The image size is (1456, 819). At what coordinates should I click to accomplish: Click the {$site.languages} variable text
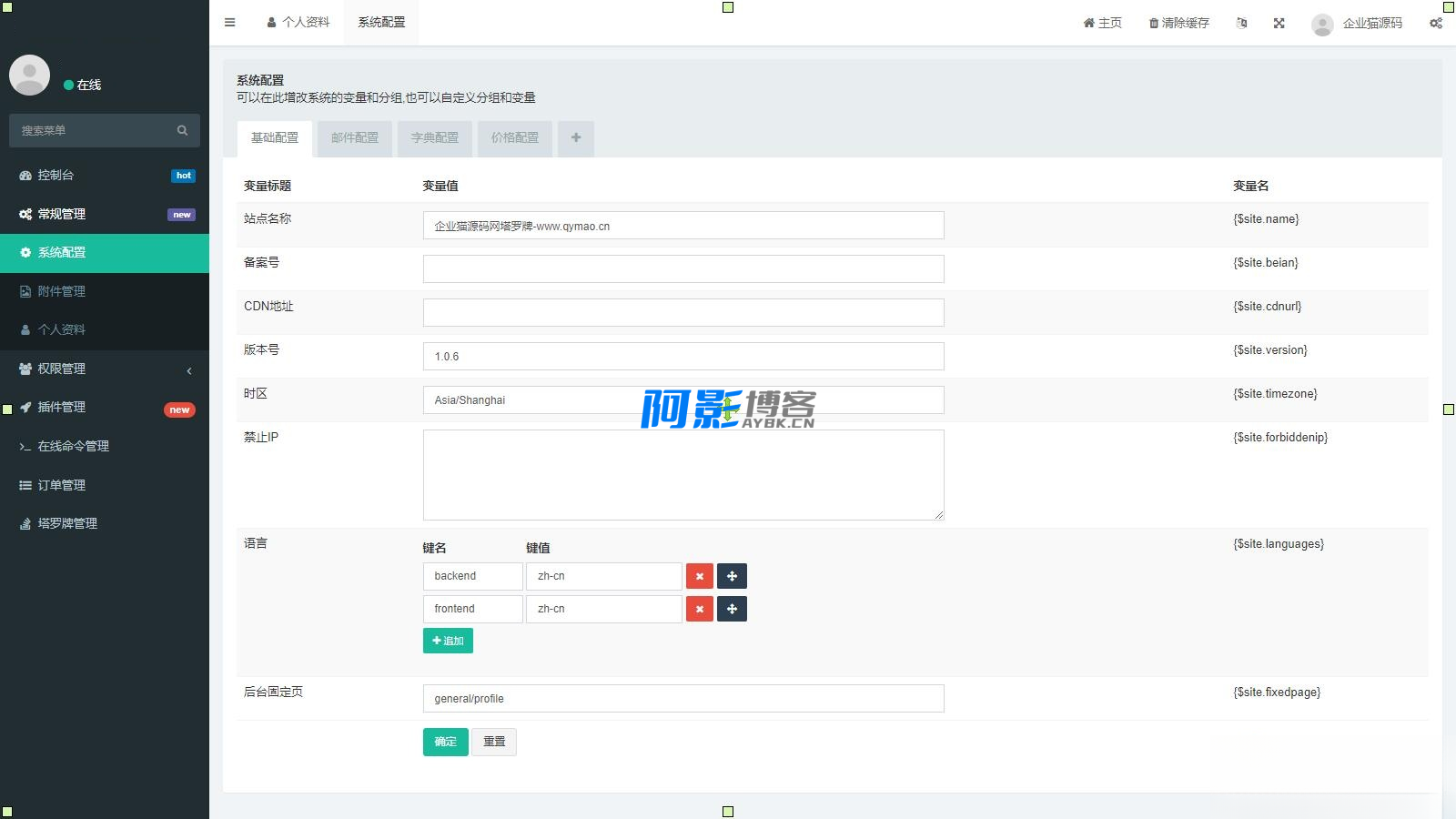click(x=1279, y=544)
